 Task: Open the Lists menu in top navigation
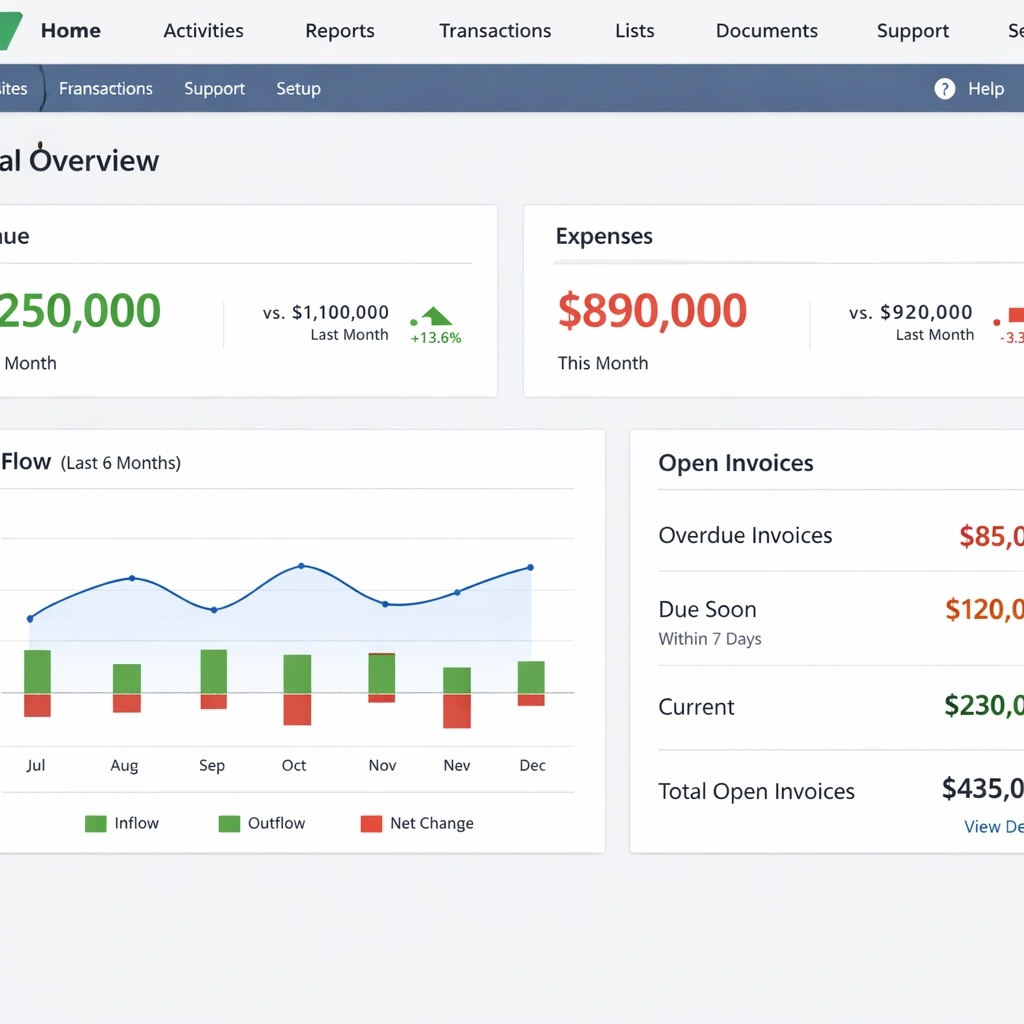point(634,31)
